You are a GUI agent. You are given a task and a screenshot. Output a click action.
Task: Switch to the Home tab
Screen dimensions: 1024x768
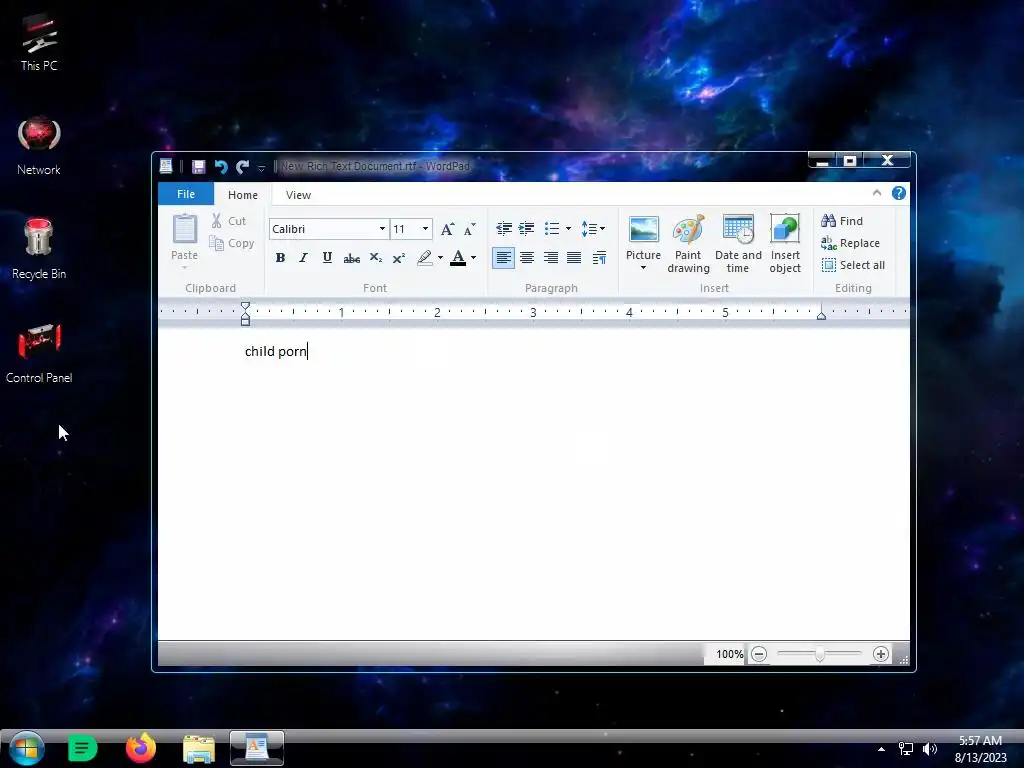tap(243, 195)
